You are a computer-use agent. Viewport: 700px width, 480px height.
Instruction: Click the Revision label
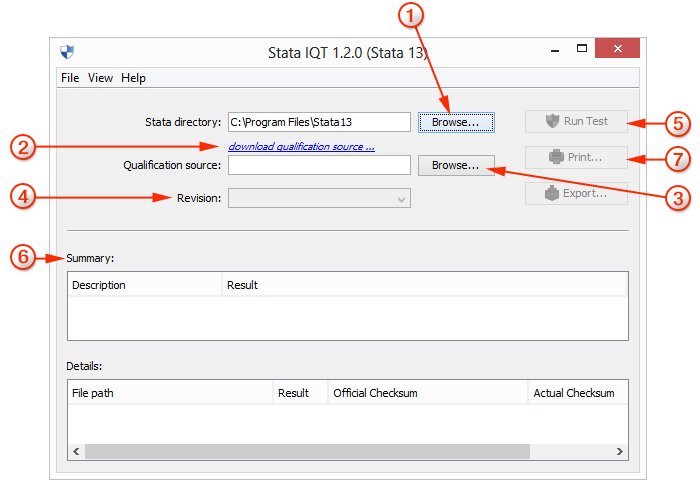click(x=199, y=198)
